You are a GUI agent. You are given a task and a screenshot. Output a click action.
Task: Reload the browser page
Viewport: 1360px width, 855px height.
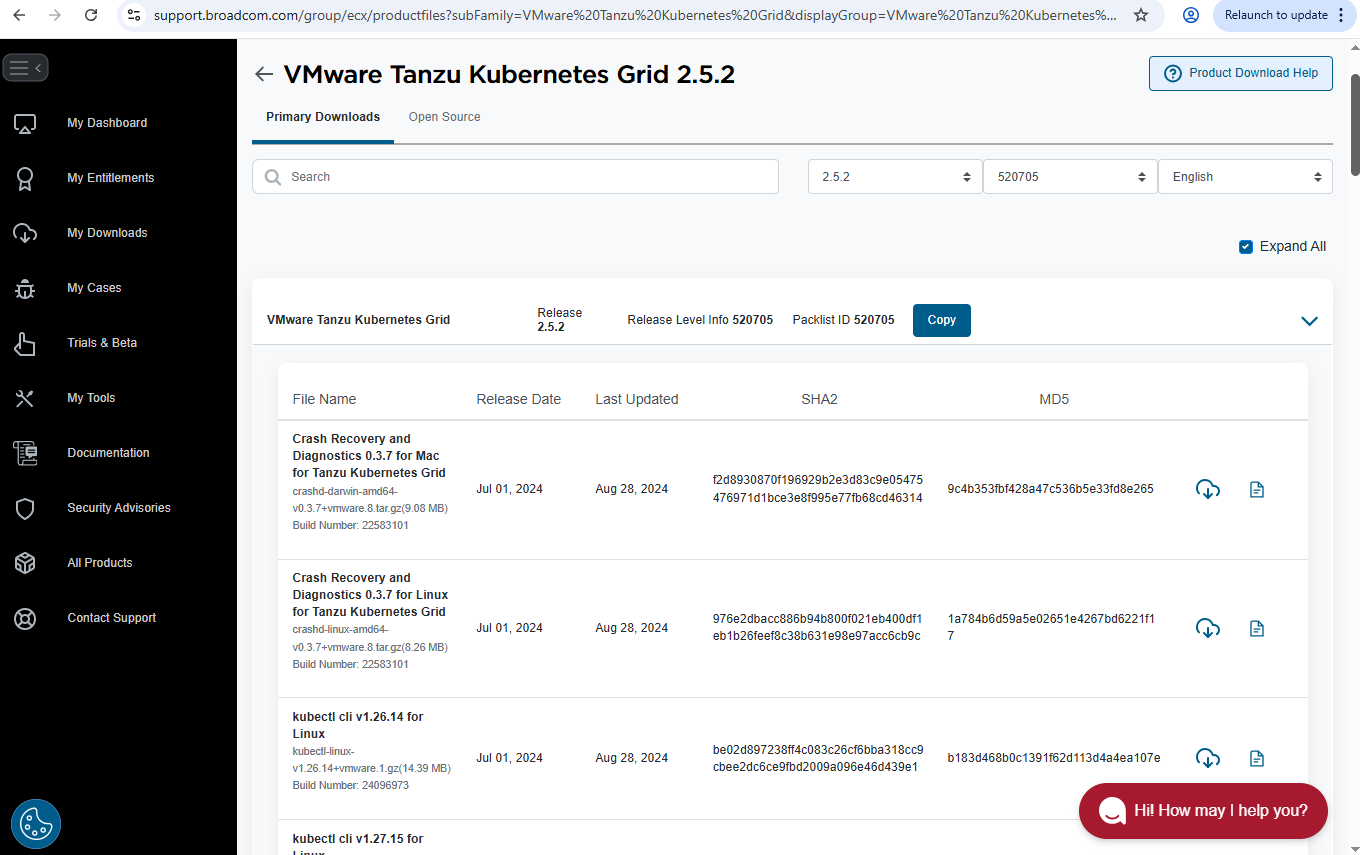click(91, 15)
